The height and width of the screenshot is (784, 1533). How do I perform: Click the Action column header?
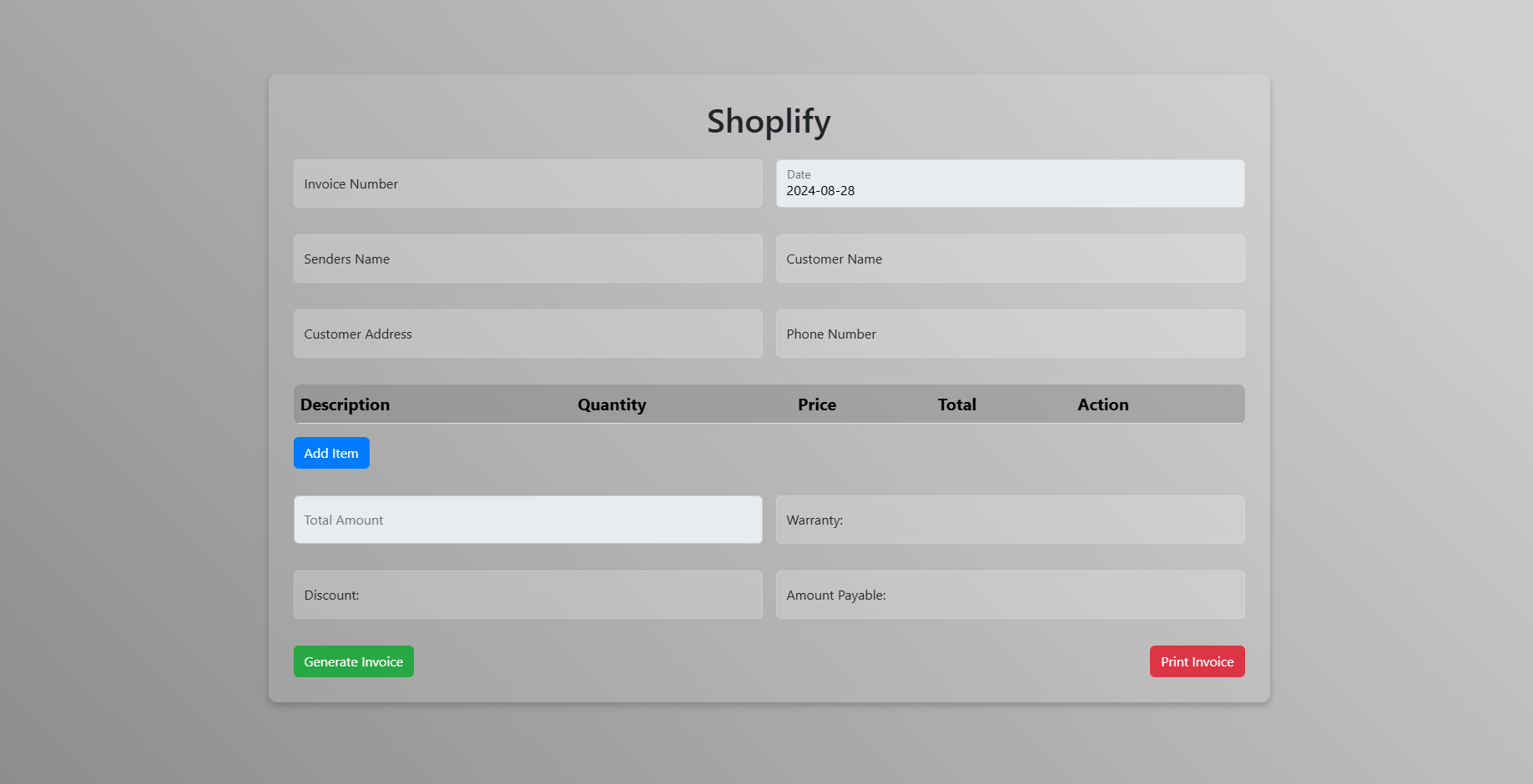(x=1102, y=405)
